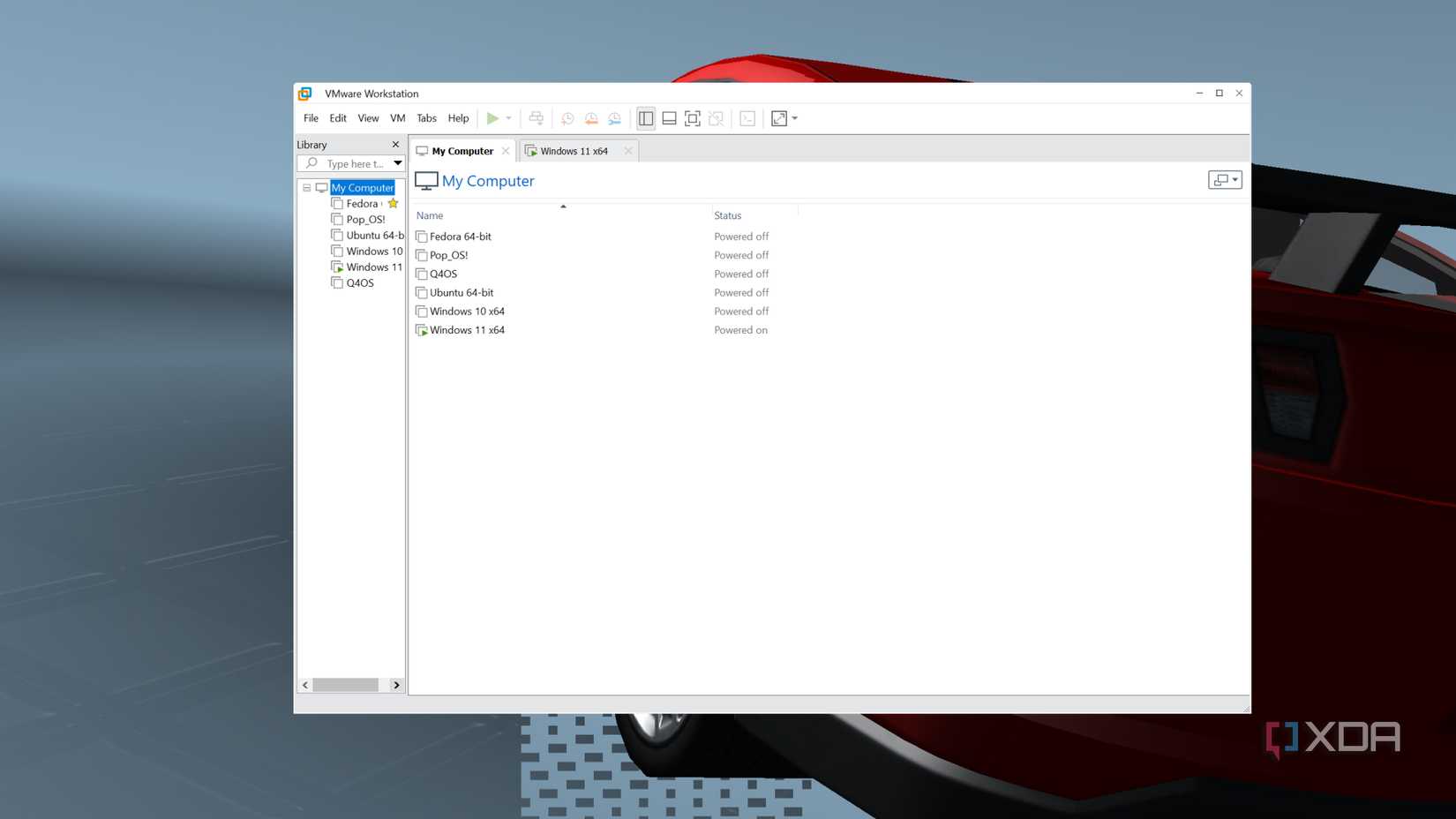Image resolution: width=1456 pixels, height=819 pixels.
Task: Take a snapshot of the virtual machine
Action: (x=566, y=117)
